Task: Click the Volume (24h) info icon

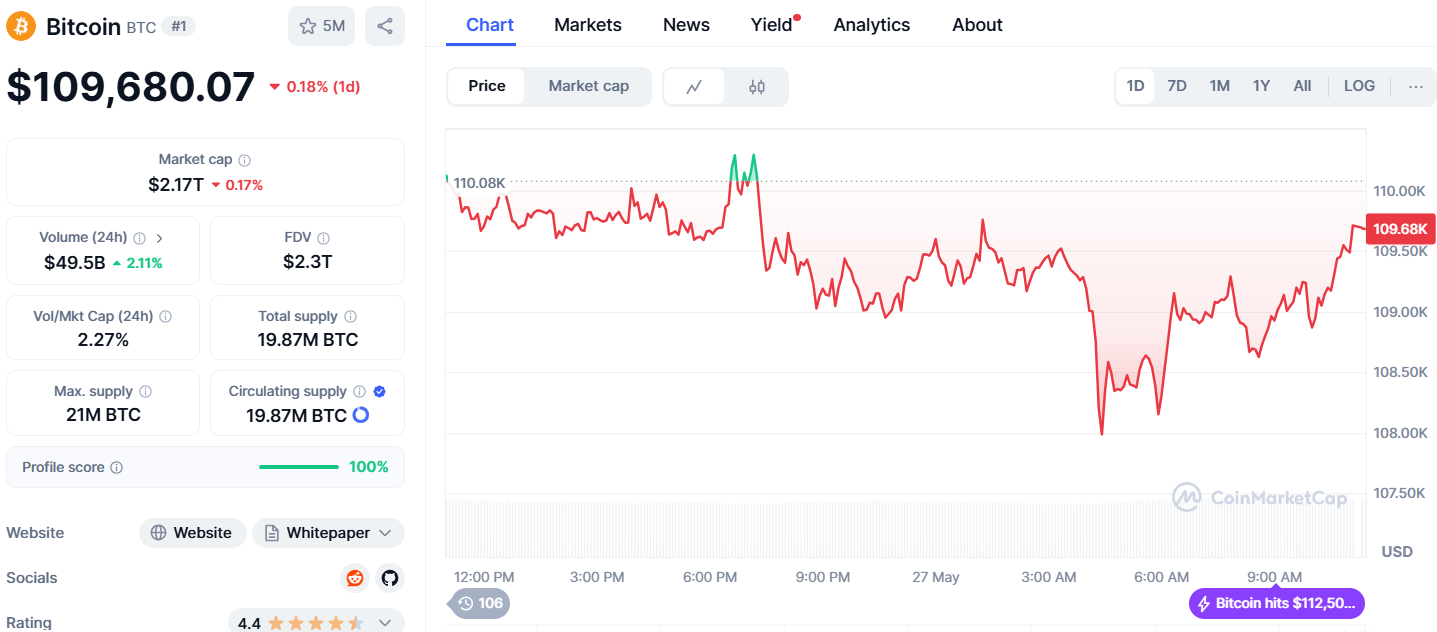Action: (140, 238)
